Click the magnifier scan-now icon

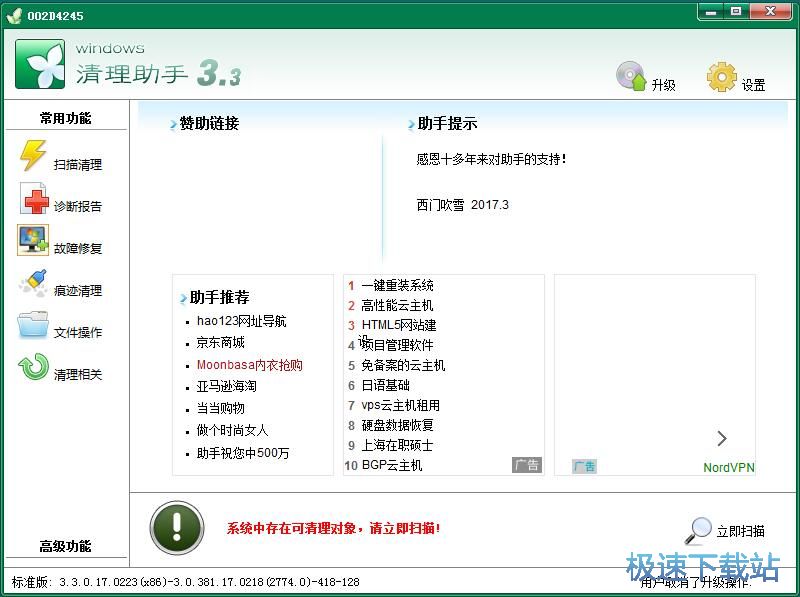coord(698,531)
